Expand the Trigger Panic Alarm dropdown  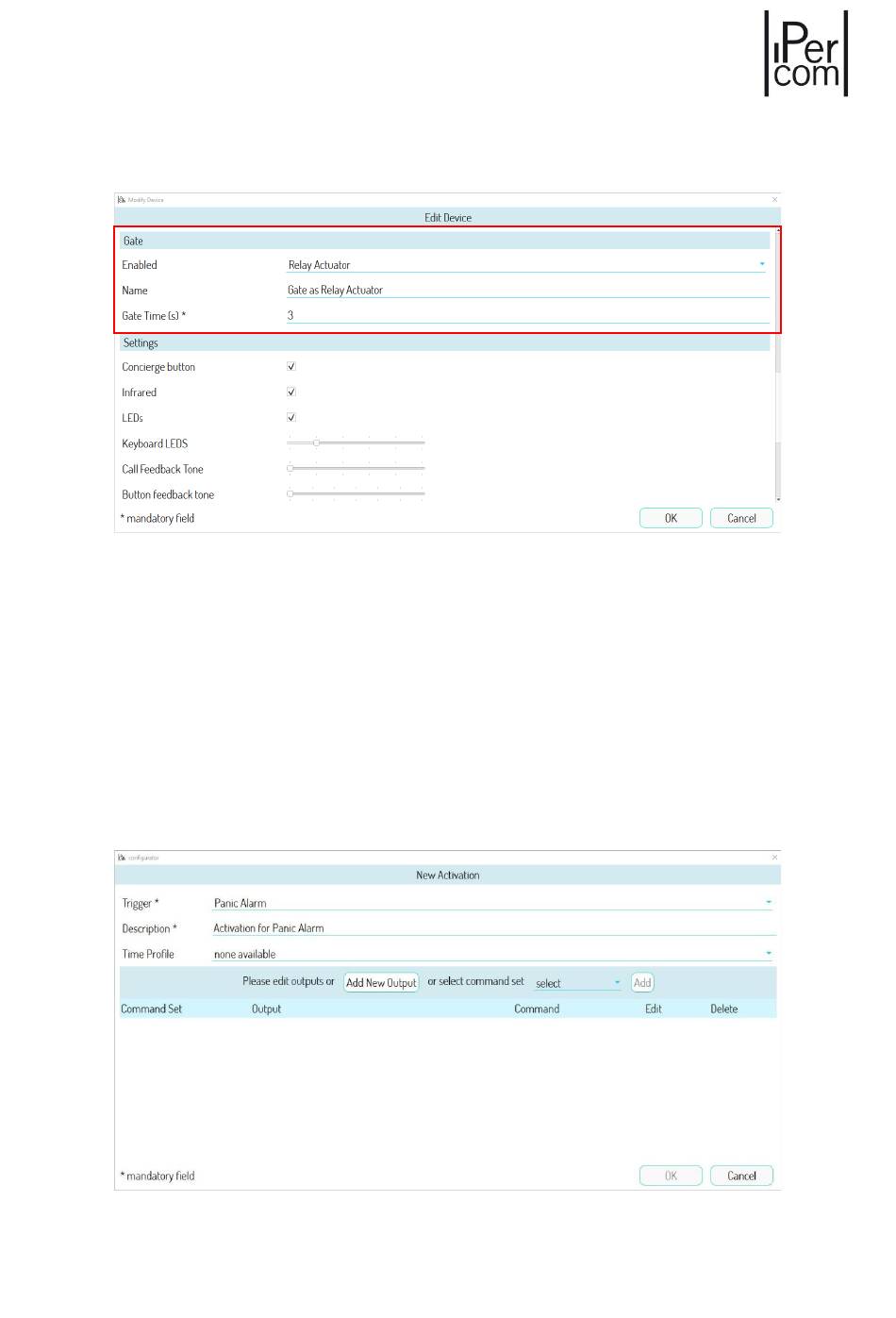pyautogui.click(x=769, y=903)
